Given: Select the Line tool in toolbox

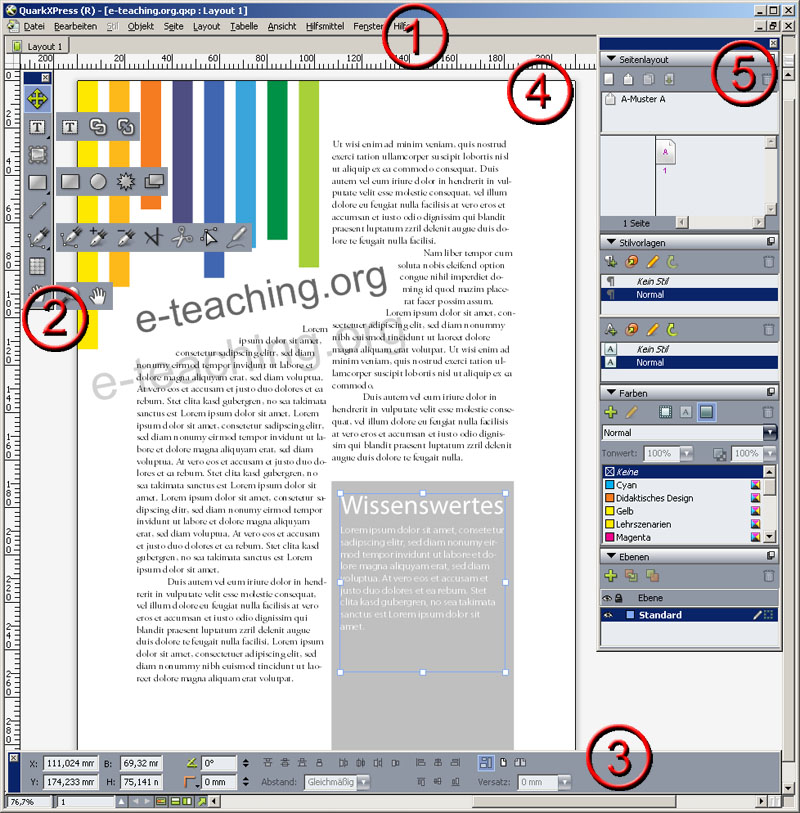Looking at the screenshot, I should (37, 210).
